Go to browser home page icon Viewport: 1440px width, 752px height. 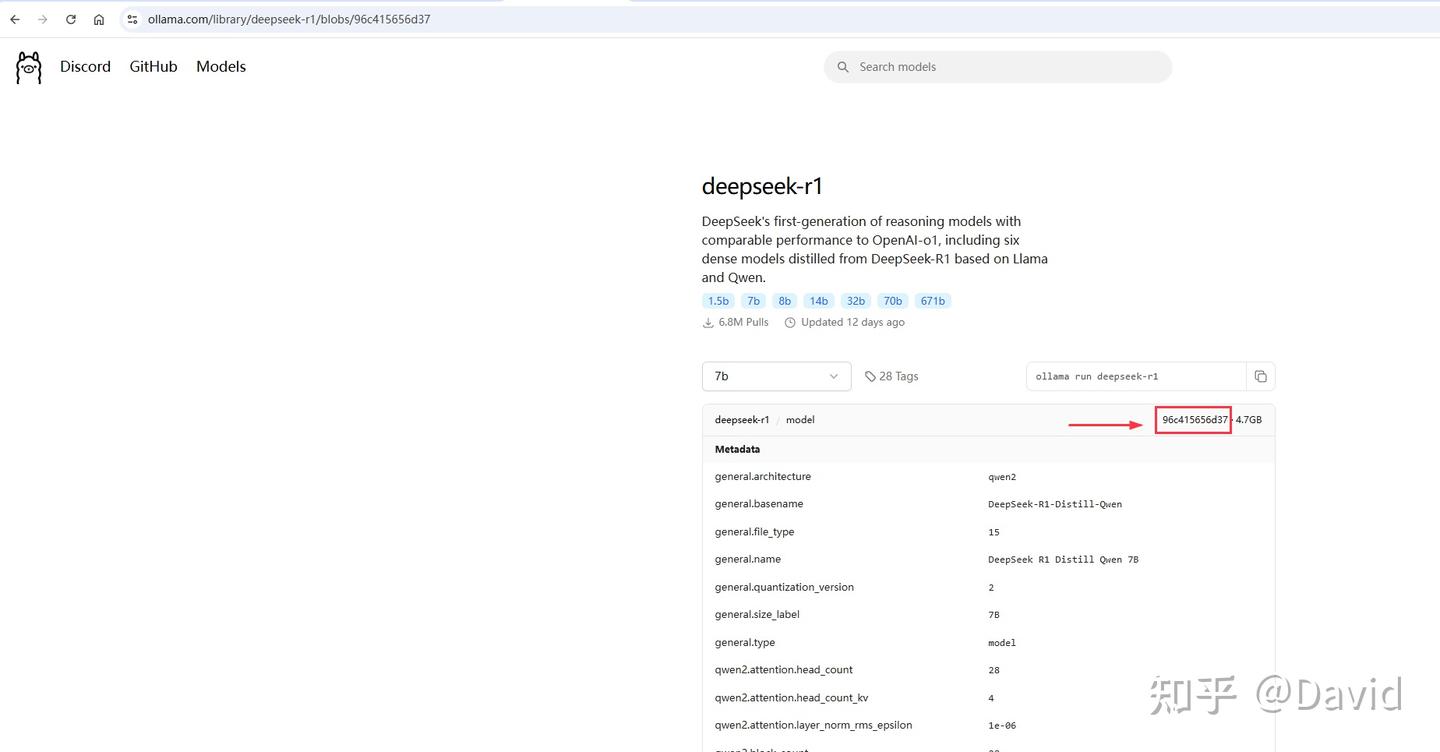[x=99, y=19]
